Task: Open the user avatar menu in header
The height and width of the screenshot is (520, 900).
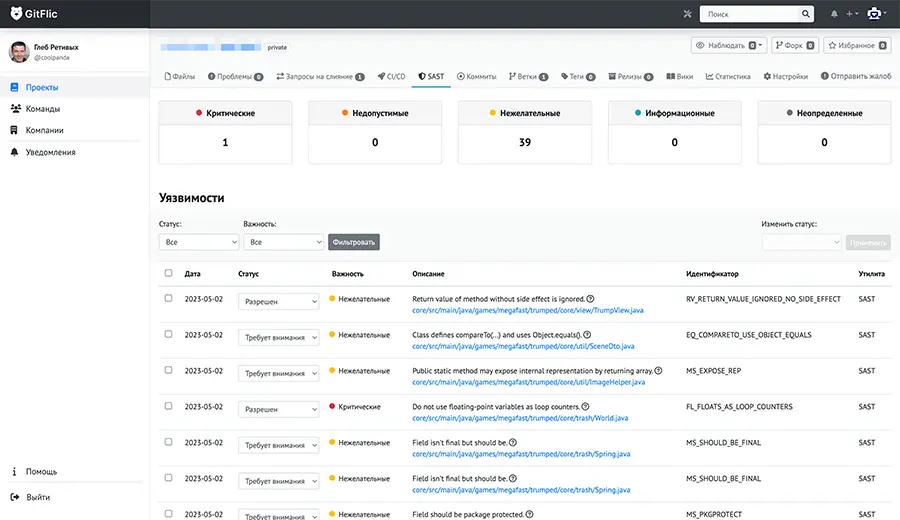Action: (876, 14)
